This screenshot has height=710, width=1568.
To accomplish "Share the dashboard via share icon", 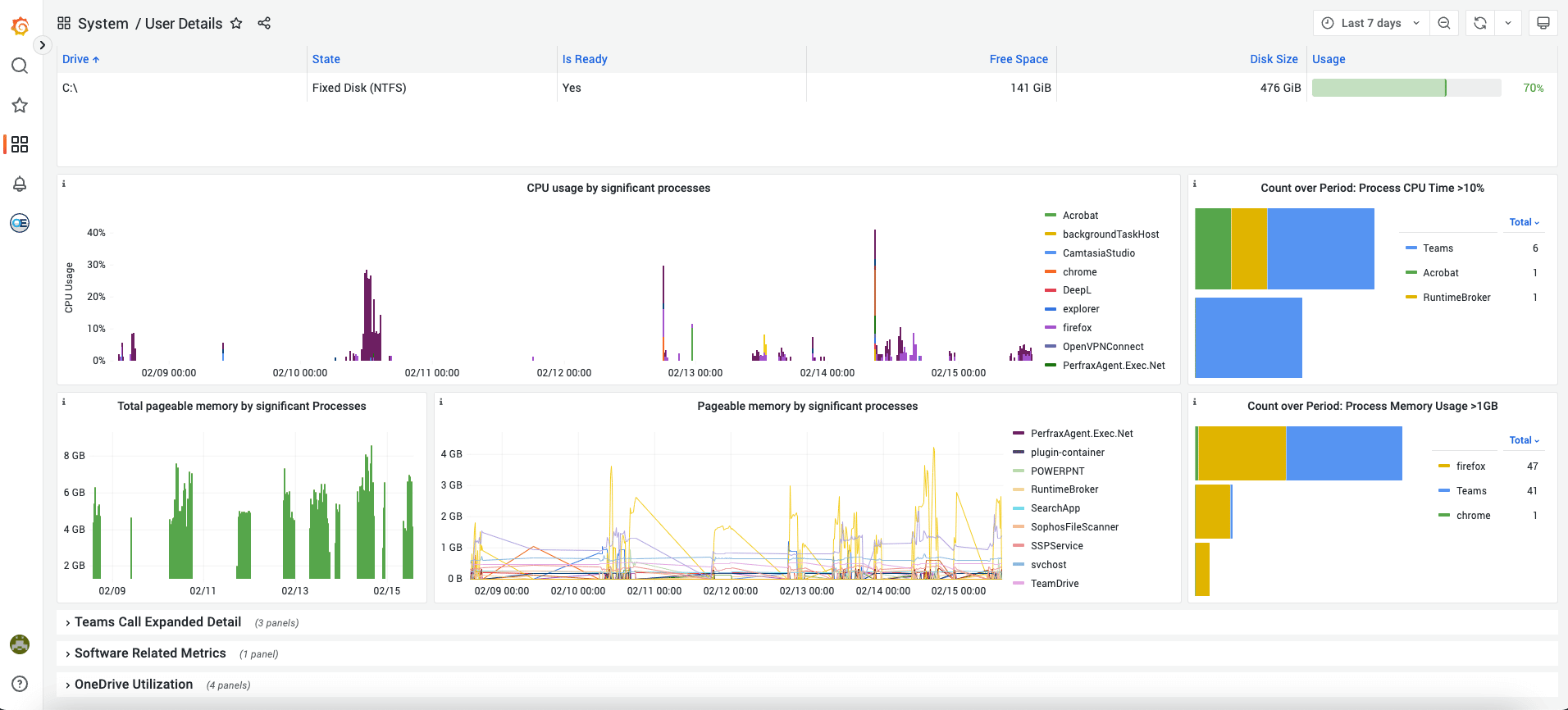I will coord(264,23).
